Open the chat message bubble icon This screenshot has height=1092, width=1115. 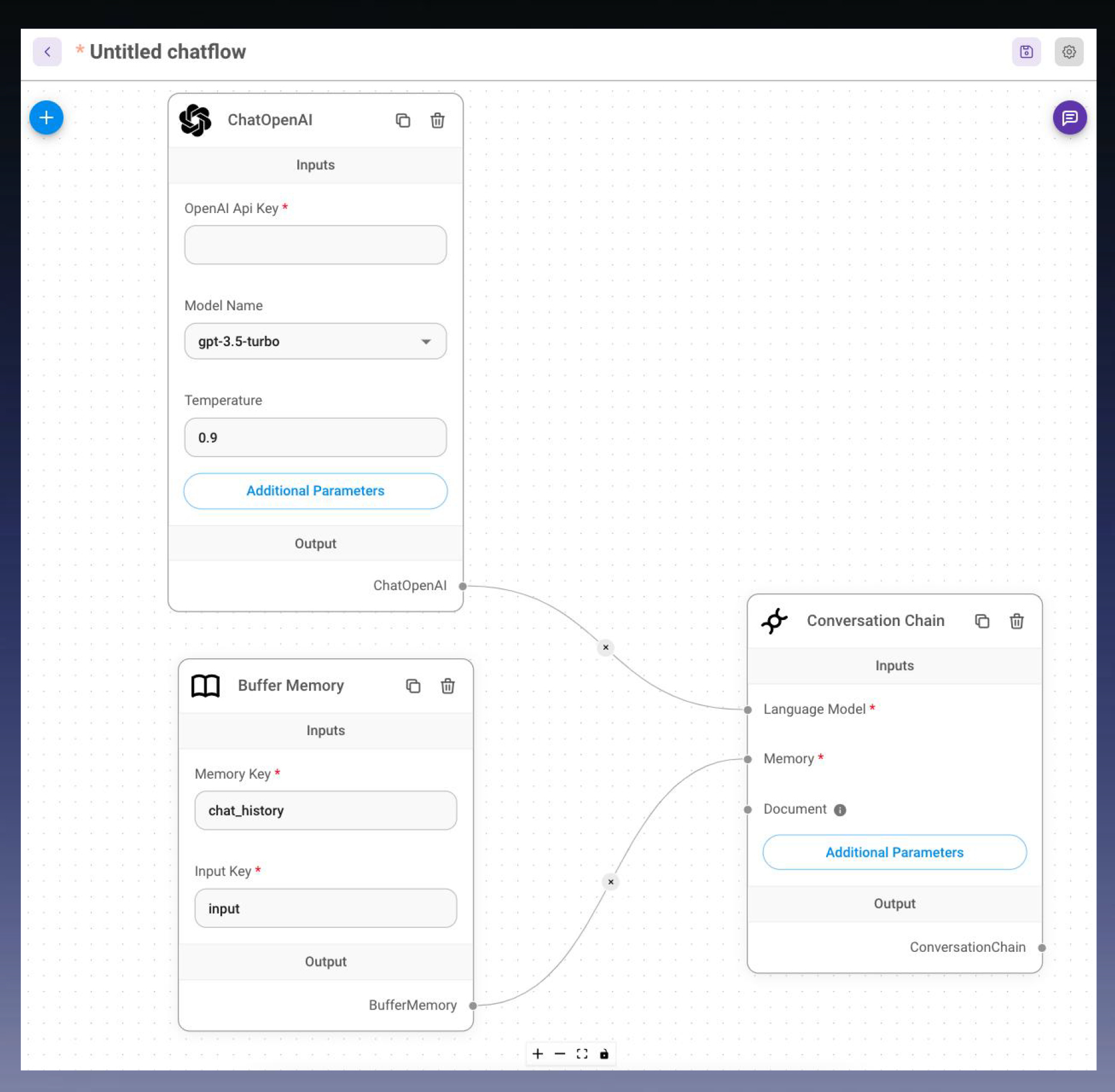click(x=1069, y=118)
